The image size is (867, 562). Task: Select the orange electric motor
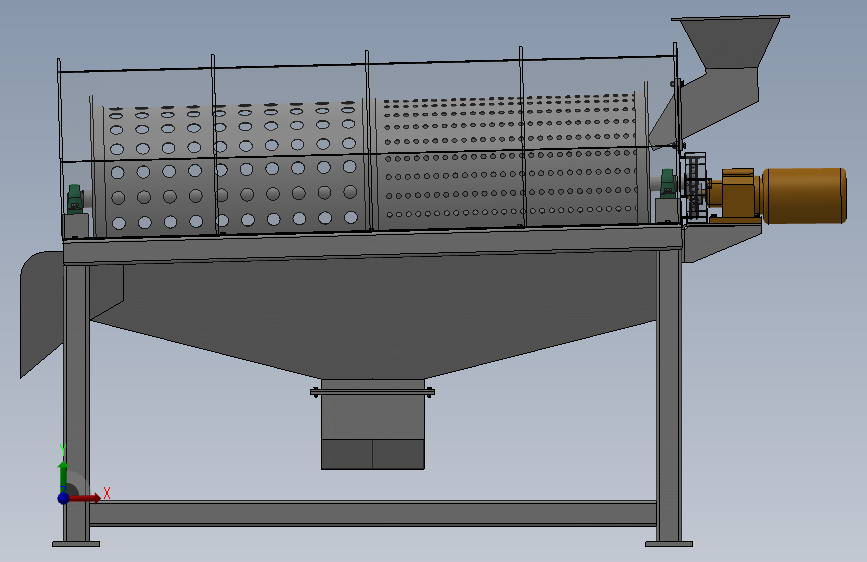coord(805,196)
